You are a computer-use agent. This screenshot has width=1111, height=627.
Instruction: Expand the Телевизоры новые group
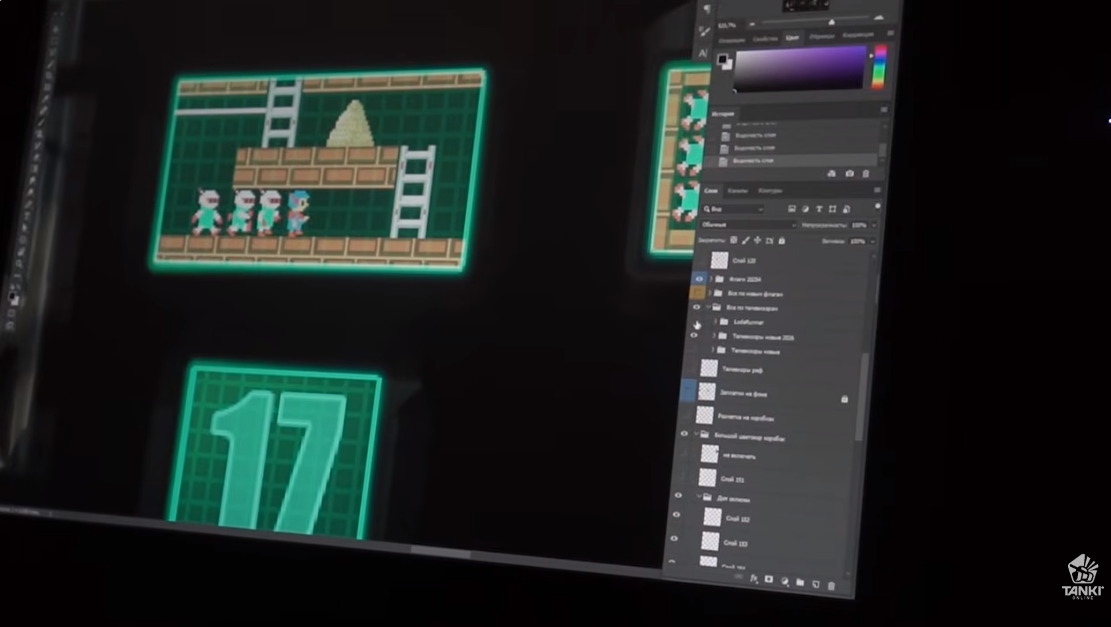[713, 350]
